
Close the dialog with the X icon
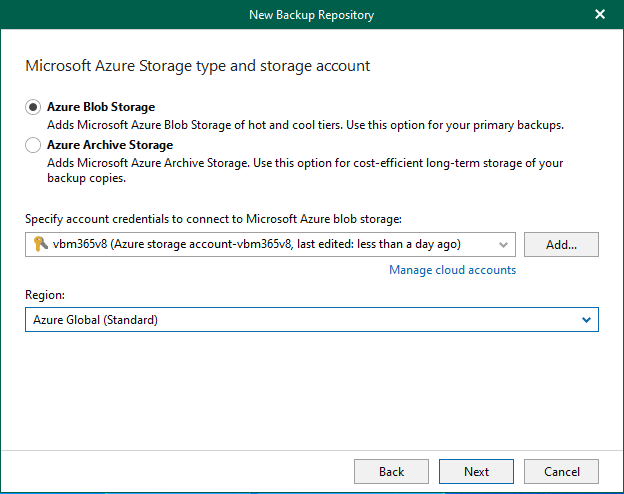pos(600,14)
